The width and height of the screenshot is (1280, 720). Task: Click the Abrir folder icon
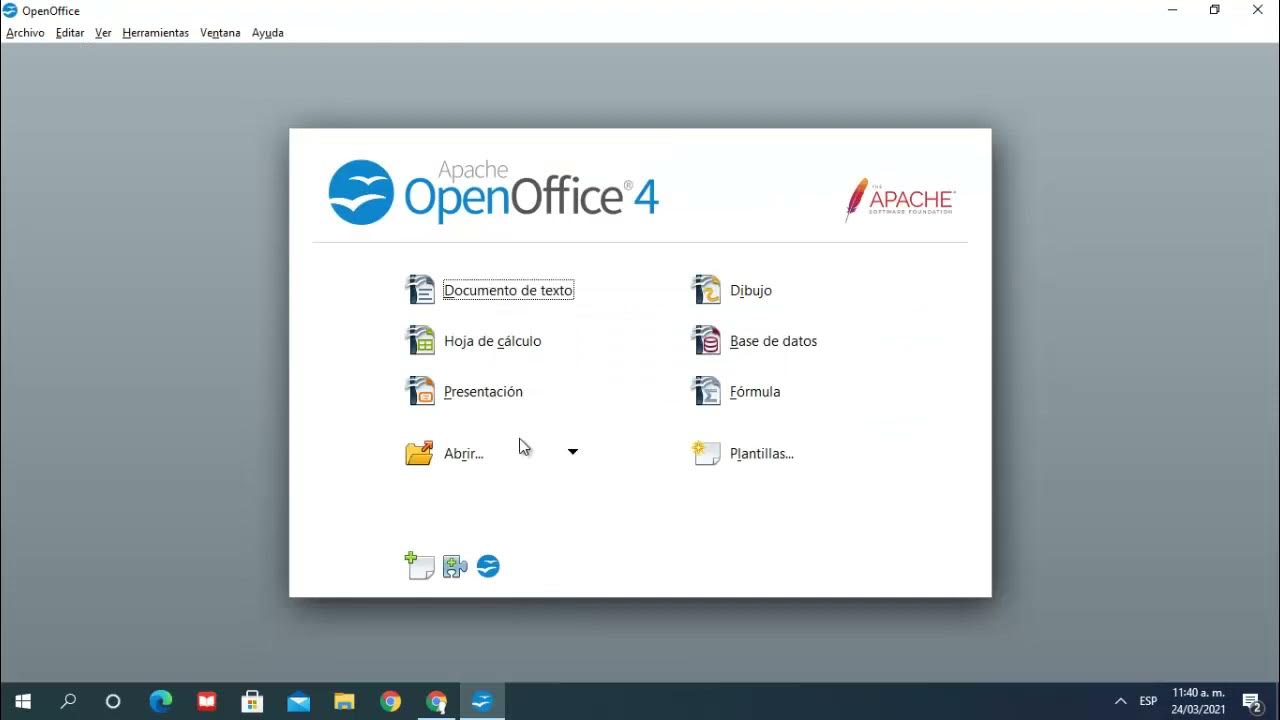[x=419, y=453]
